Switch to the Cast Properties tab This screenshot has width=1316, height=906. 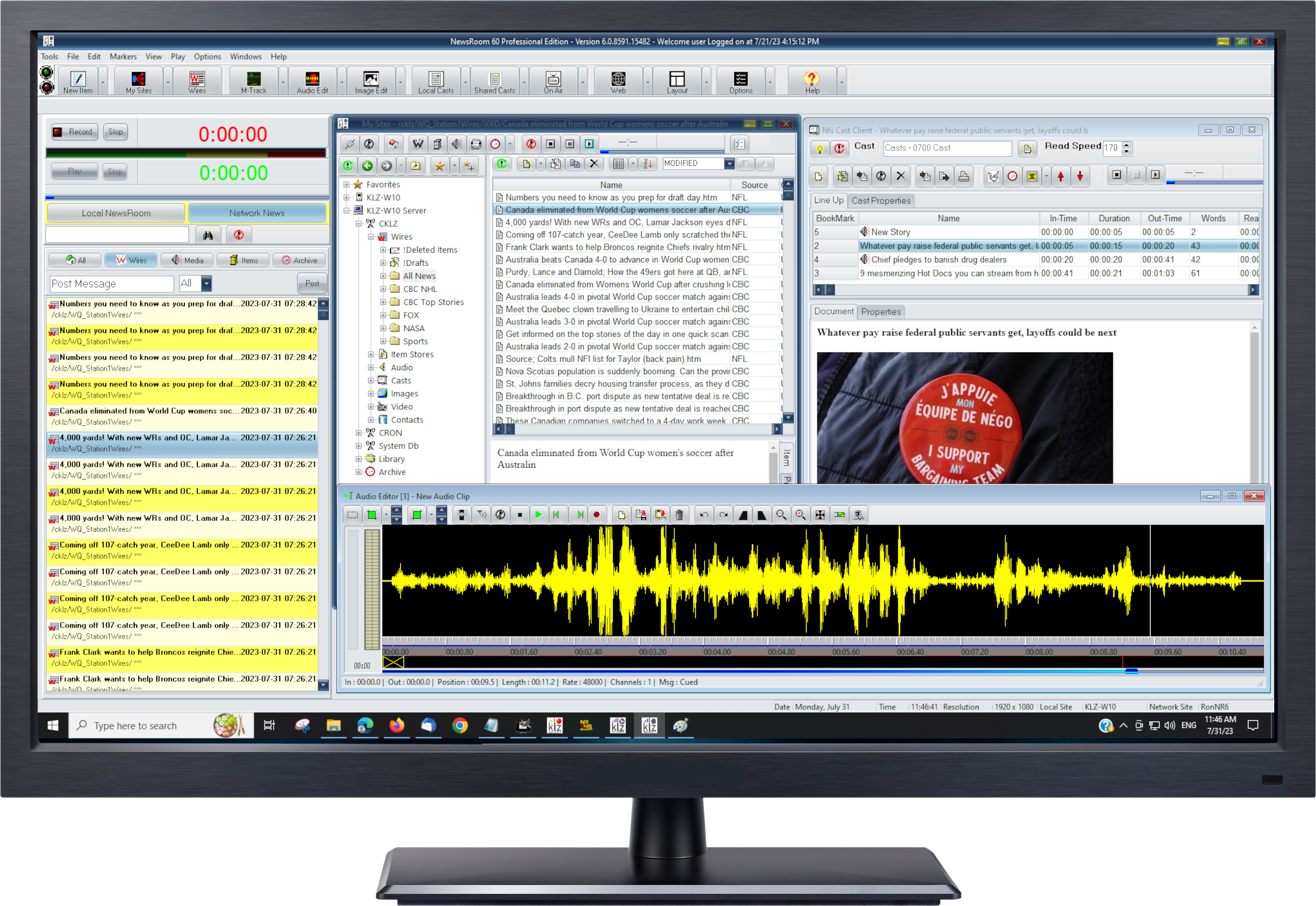880,200
